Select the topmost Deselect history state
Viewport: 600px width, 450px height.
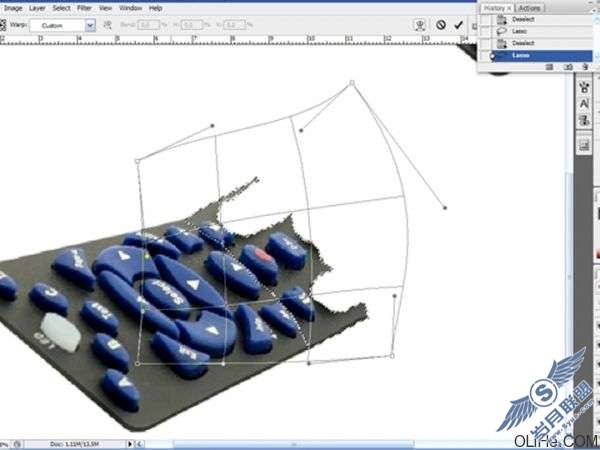(541, 19)
